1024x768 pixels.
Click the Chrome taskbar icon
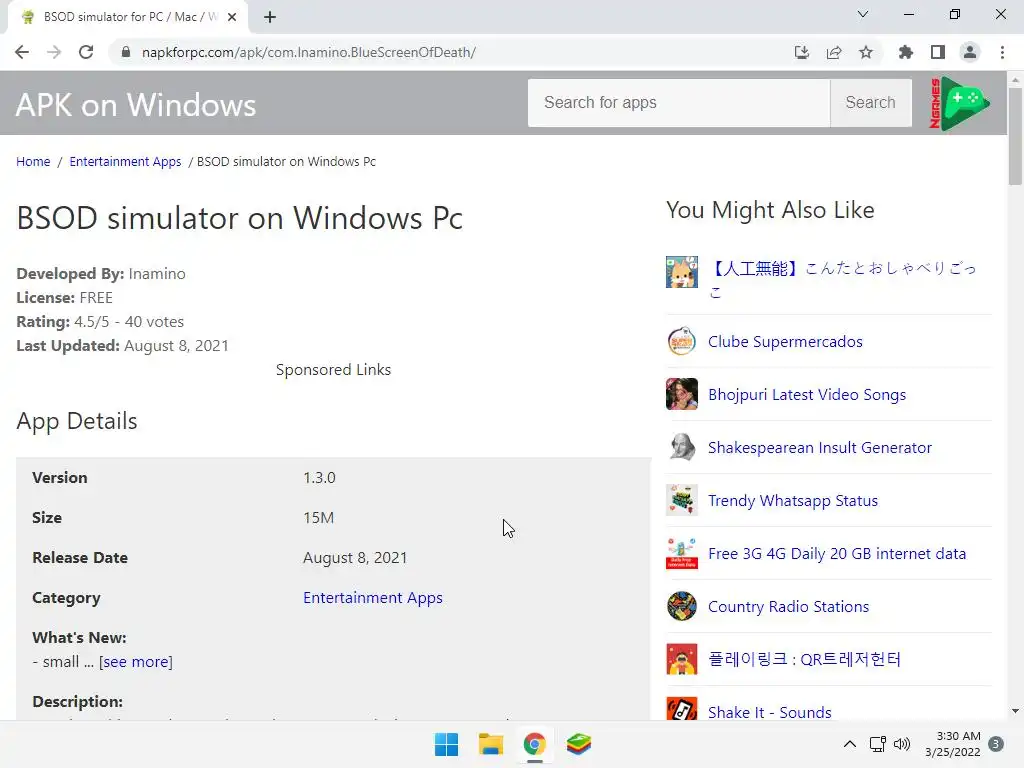(x=534, y=744)
